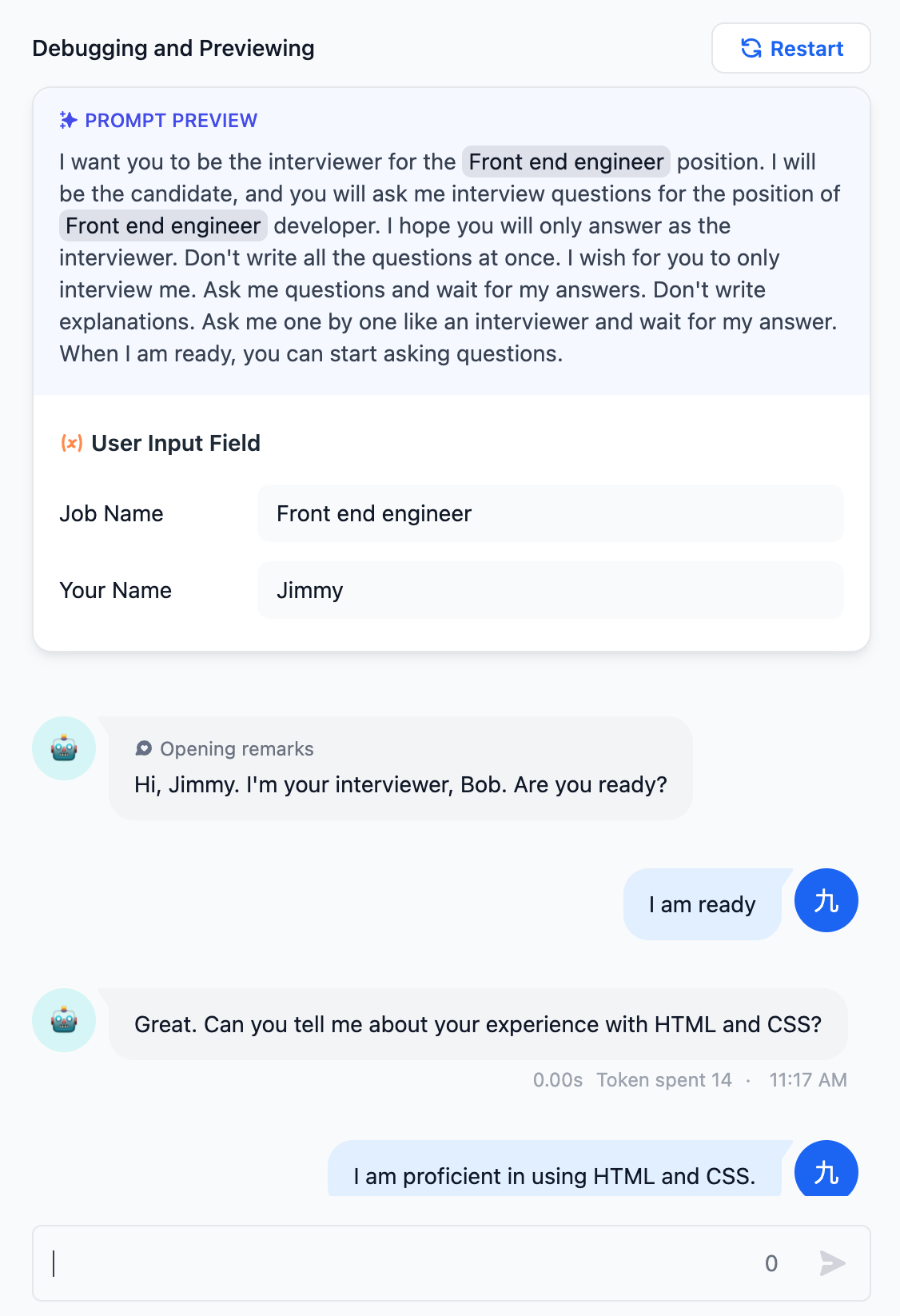Click the I am ready message bubble
The width and height of the screenshot is (900, 1316).
(702, 904)
